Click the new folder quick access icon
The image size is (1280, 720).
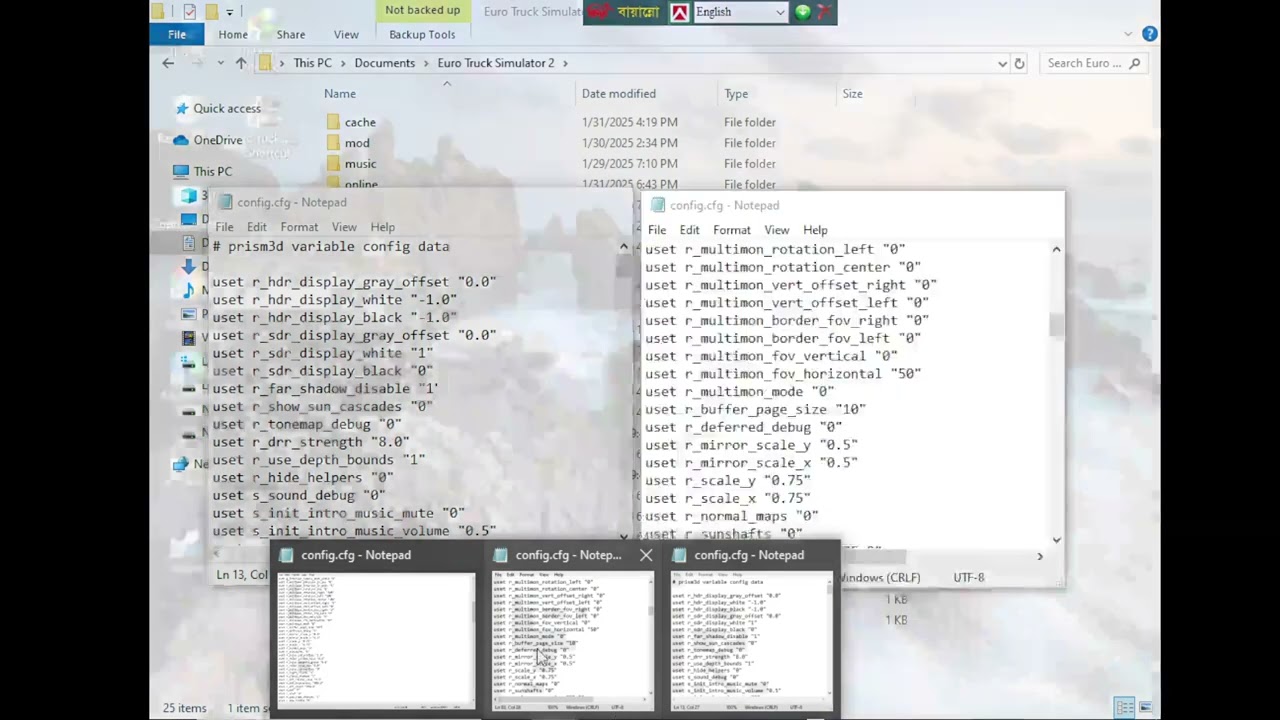click(x=211, y=12)
